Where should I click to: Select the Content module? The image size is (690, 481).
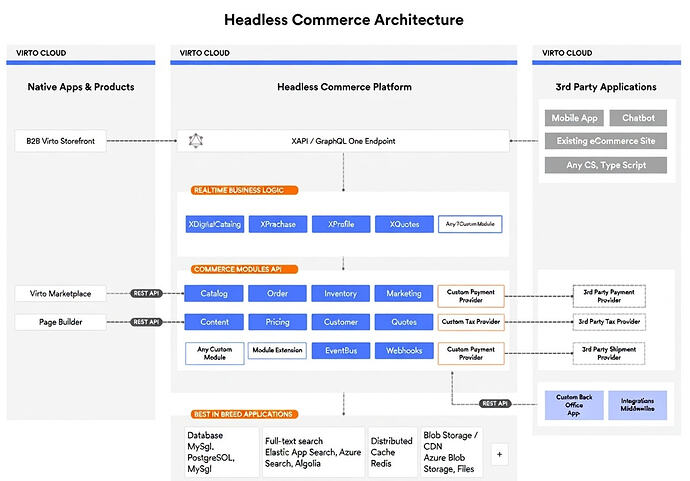point(214,322)
